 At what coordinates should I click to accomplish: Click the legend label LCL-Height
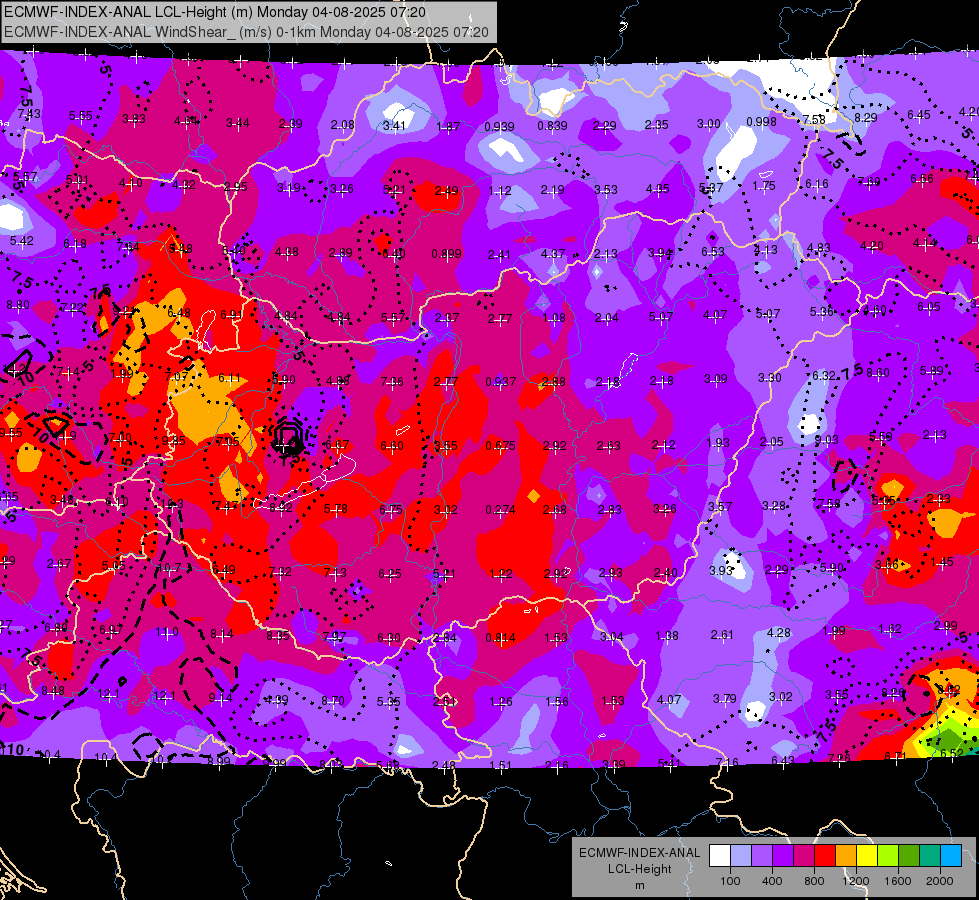click(x=639, y=869)
